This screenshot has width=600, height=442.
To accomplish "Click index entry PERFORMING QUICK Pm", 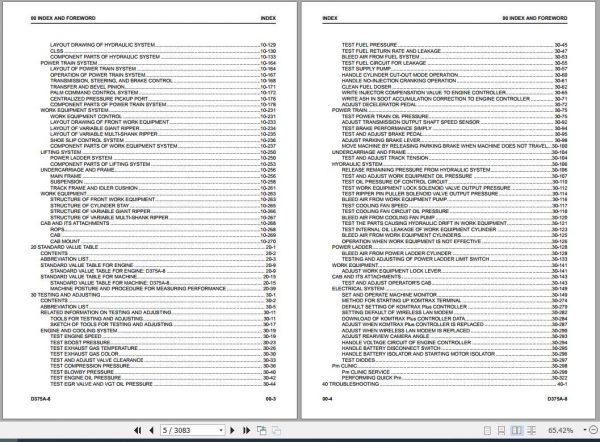I will (x=372, y=378).
